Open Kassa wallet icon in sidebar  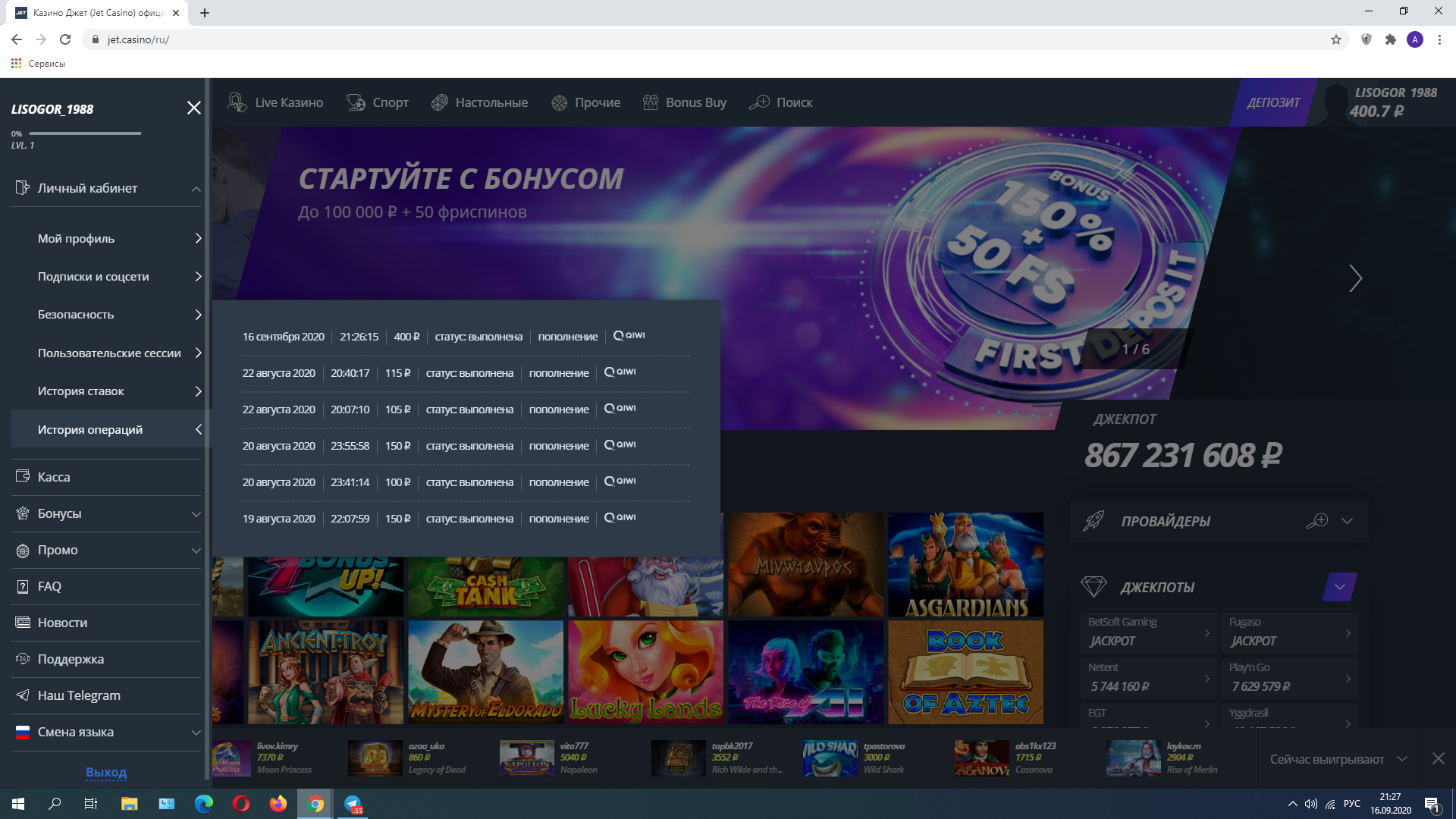pyautogui.click(x=23, y=477)
